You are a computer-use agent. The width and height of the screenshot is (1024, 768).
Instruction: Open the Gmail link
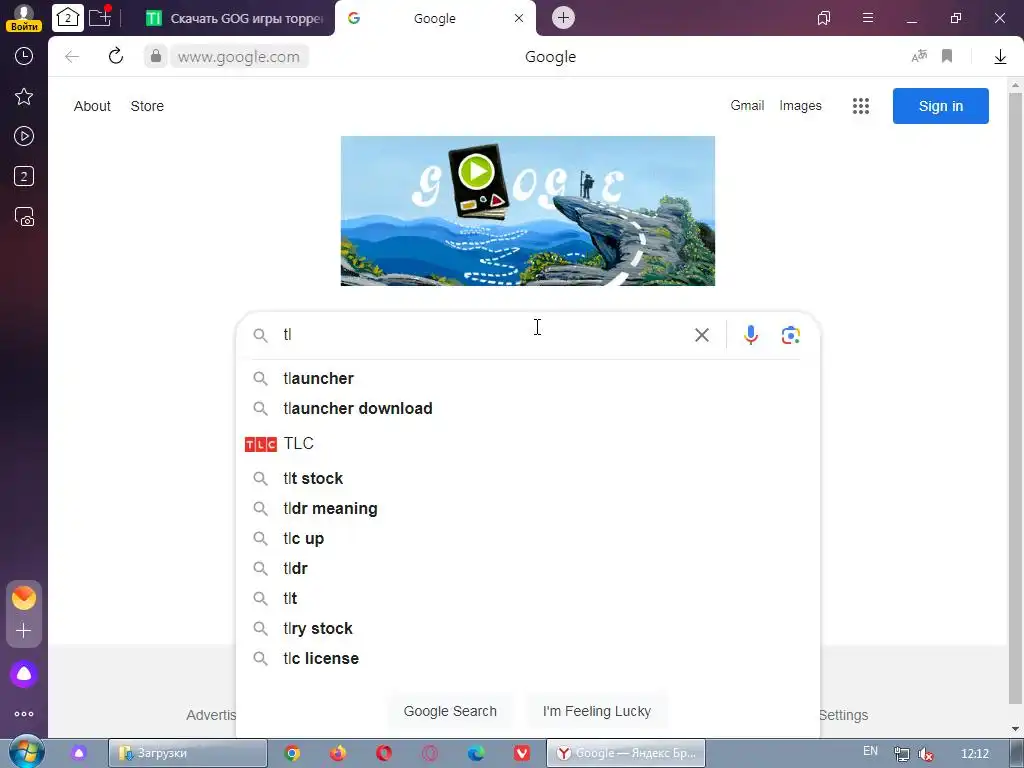coord(747,105)
